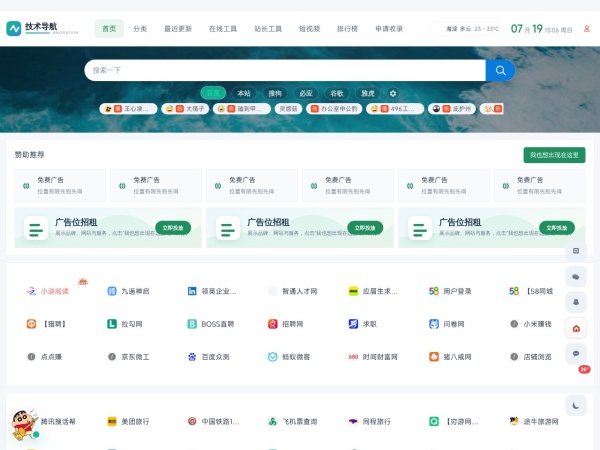Screen dimensions: 600x450
Task: Click 立即投放 on last ad banner
Action: tap(557, 228)
